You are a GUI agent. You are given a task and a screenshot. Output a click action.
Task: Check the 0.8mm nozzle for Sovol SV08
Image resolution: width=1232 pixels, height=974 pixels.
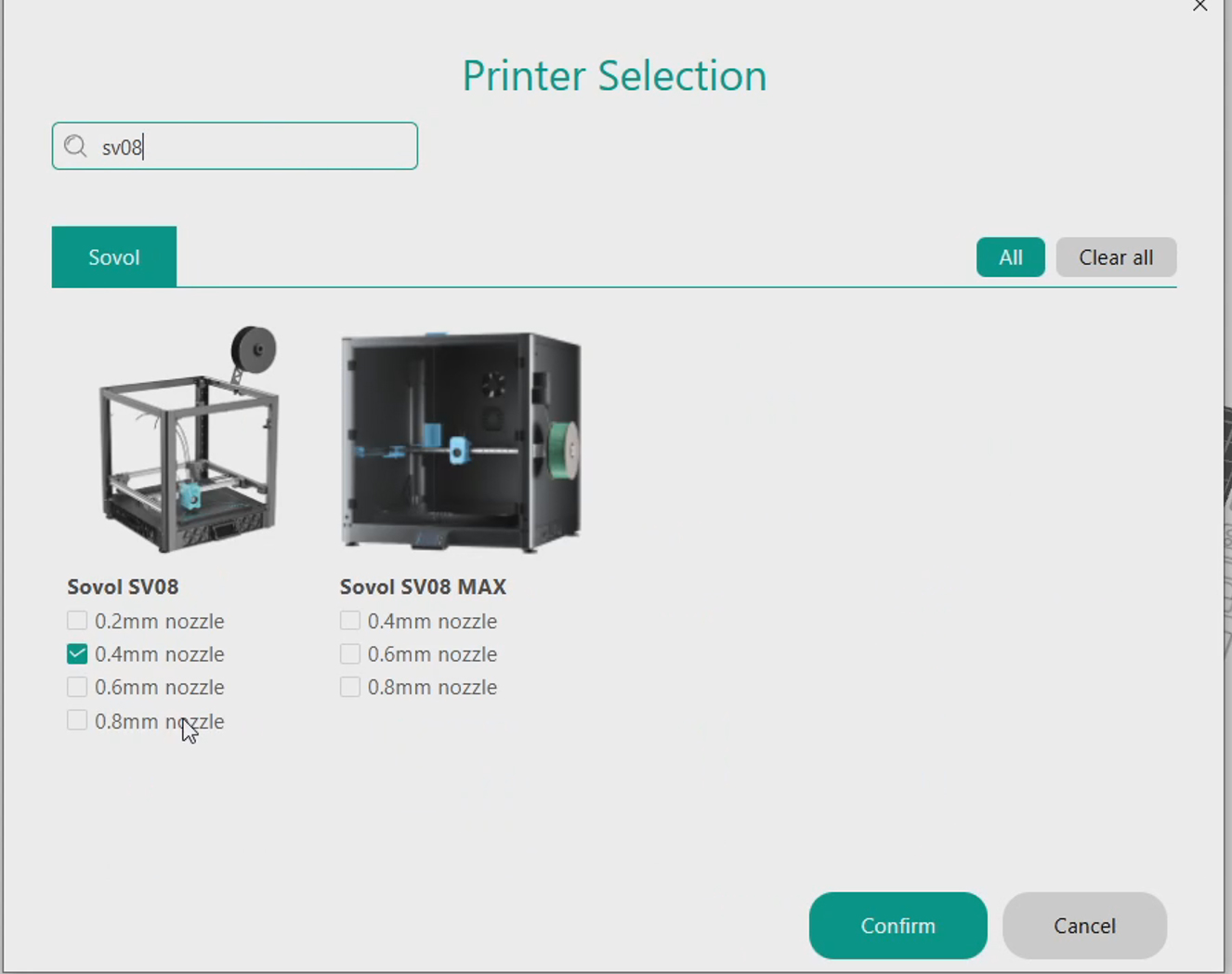(77, 721)
